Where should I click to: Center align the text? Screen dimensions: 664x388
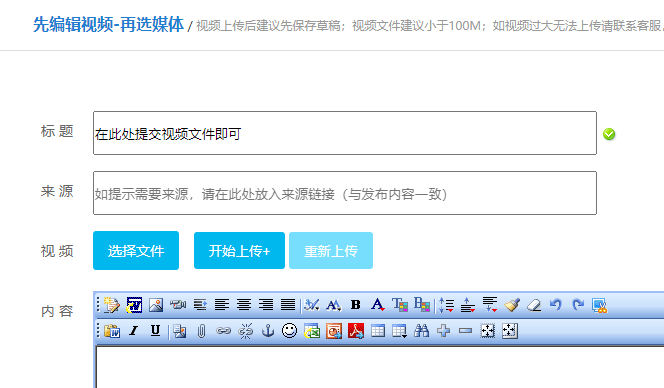tap(244, 305)
